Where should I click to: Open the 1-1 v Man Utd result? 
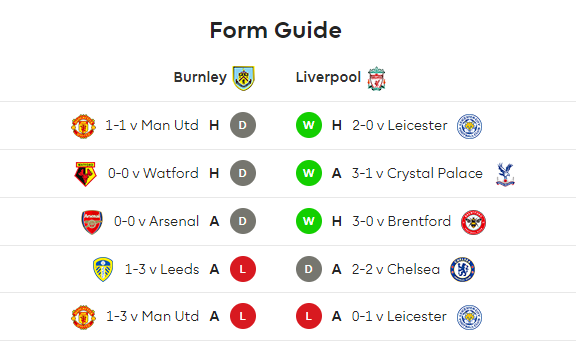152,125
